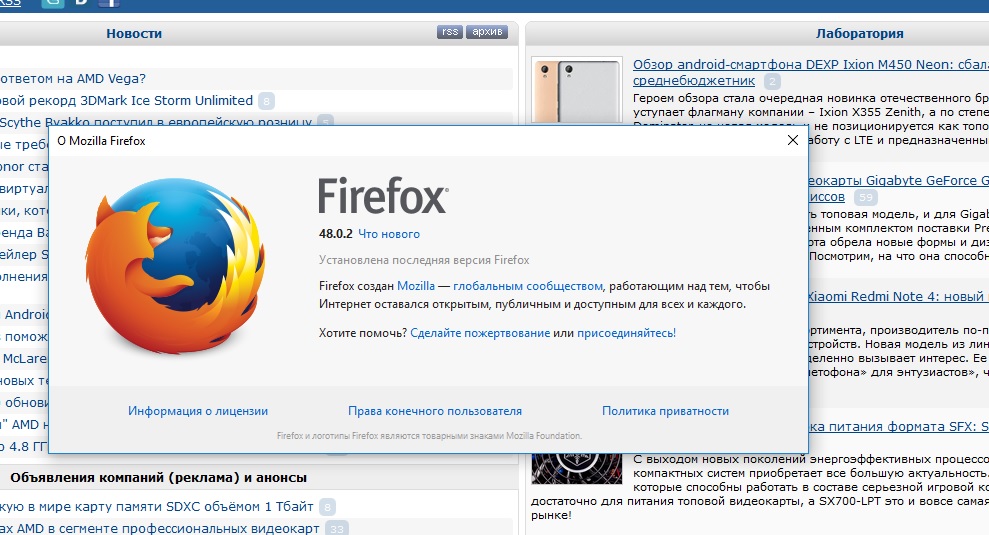Click comment badge '2' after 'среднебюджетник'
This screenshot has width=989, height=535.
tap(772, 81)
